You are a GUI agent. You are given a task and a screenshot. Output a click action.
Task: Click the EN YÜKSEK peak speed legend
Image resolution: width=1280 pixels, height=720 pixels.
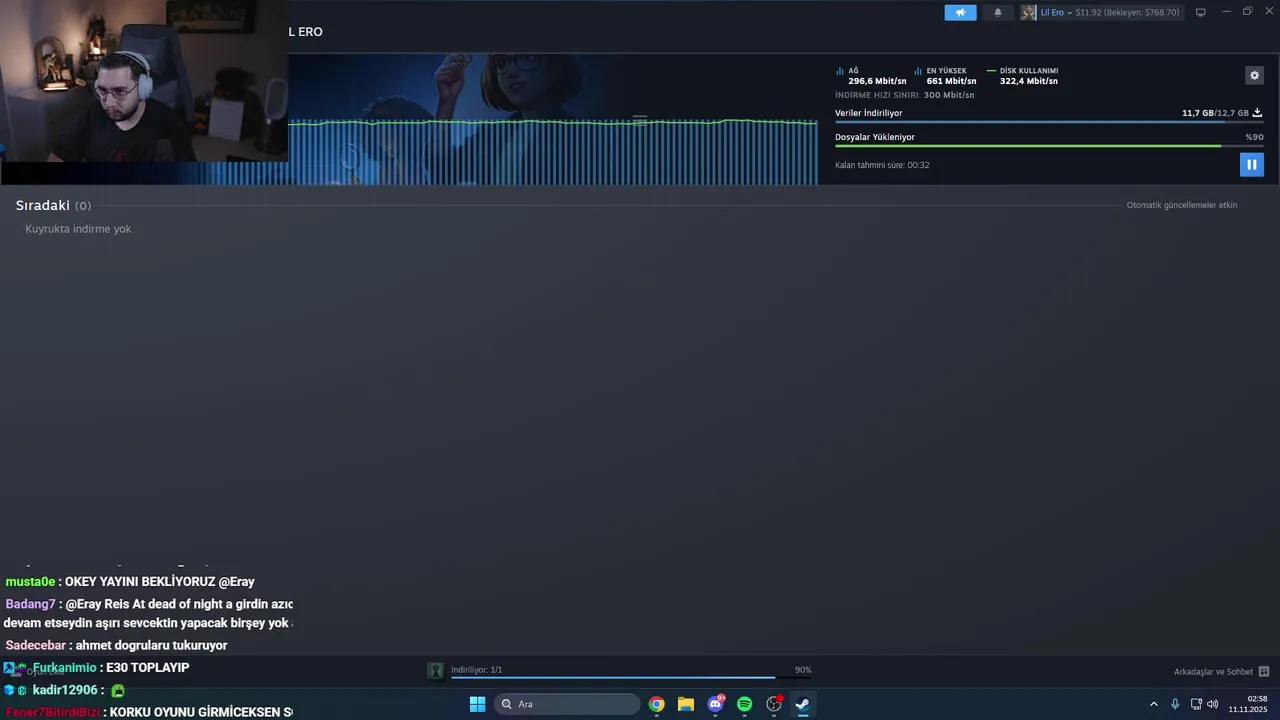tap(945, 76)
